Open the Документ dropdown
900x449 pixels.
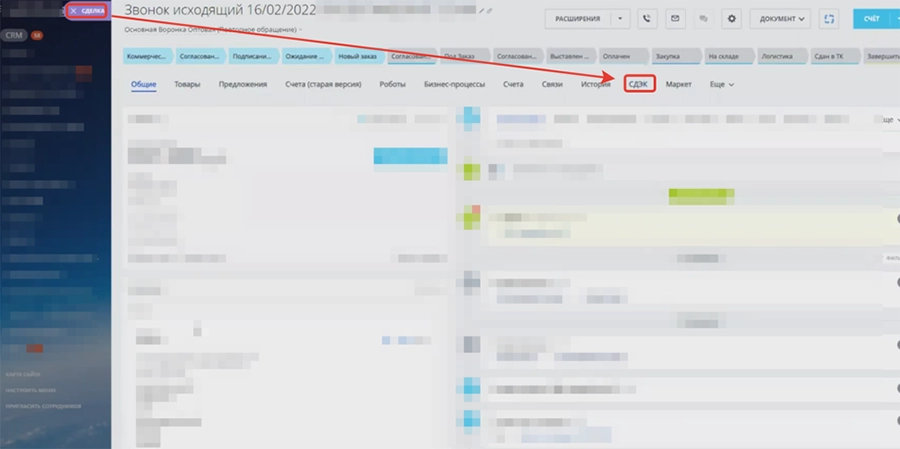click(783, 19)
